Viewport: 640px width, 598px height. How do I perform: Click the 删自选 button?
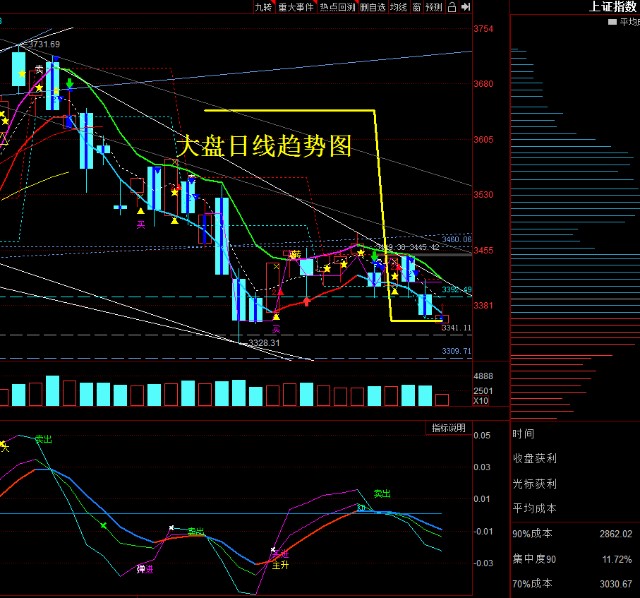pyautogui.click(x=372, y=7)
